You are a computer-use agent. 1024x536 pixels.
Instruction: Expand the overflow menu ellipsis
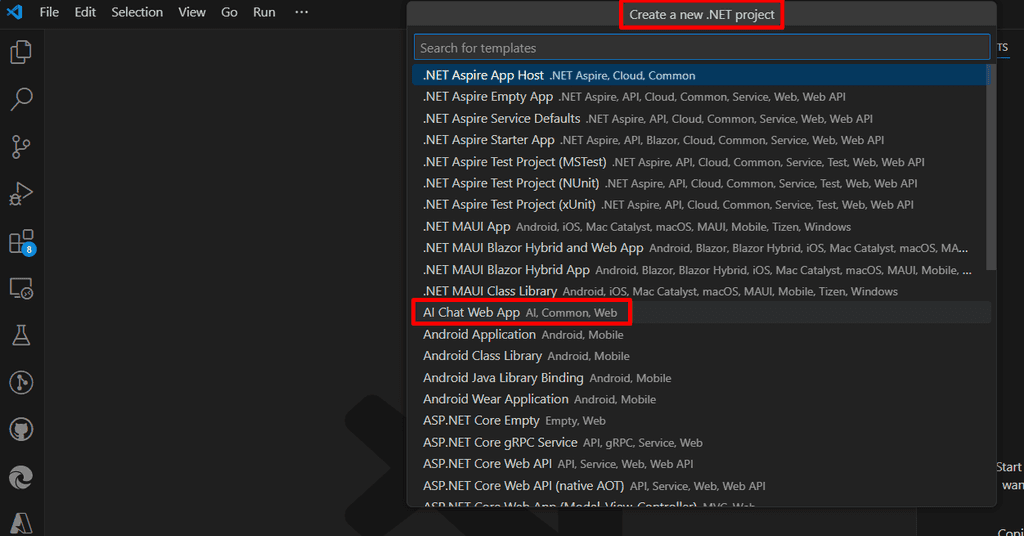click(301, 12)
